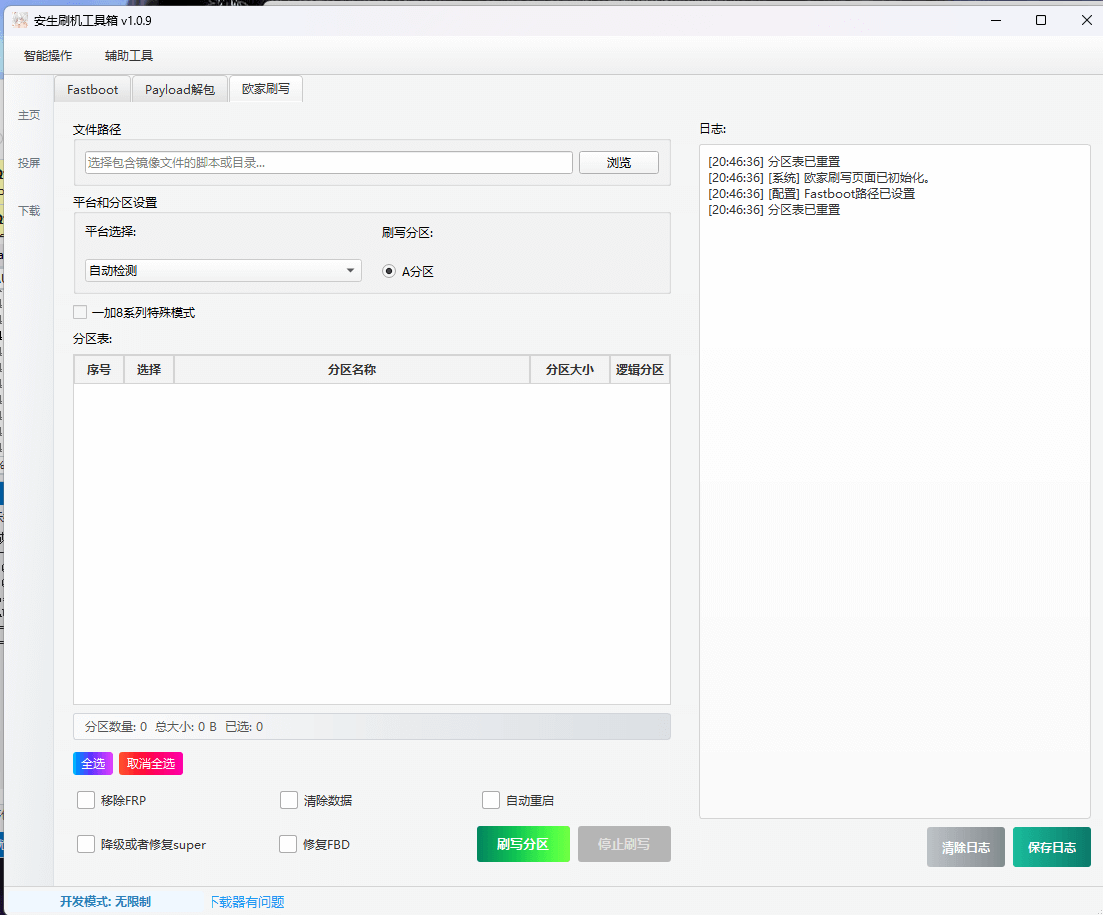This screenshot has width=1103, height=915.
Task: Open the 主页 sidebar page
Action: tap(29, 114)
